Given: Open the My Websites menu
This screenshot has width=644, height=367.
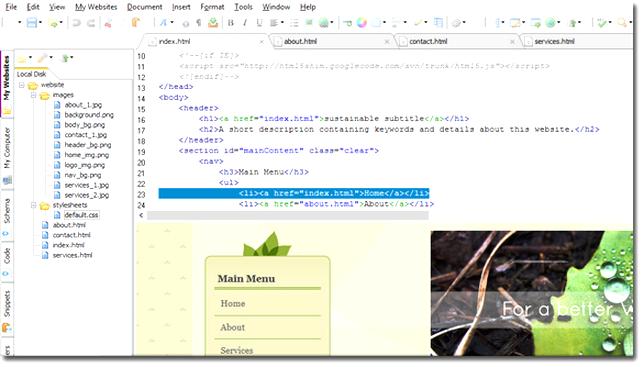Looking at the screenshot, I should (x=96, y=7).
